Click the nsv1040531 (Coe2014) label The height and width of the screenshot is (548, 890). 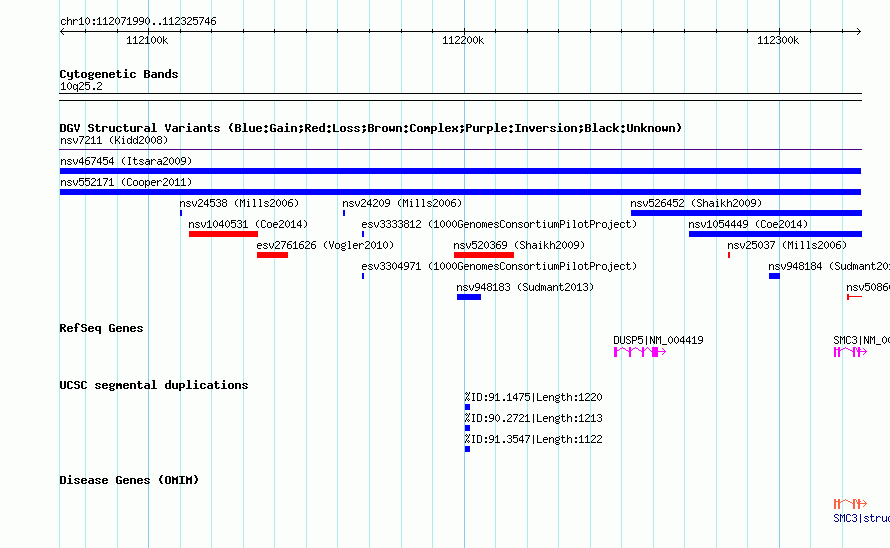tap(248, 224)
